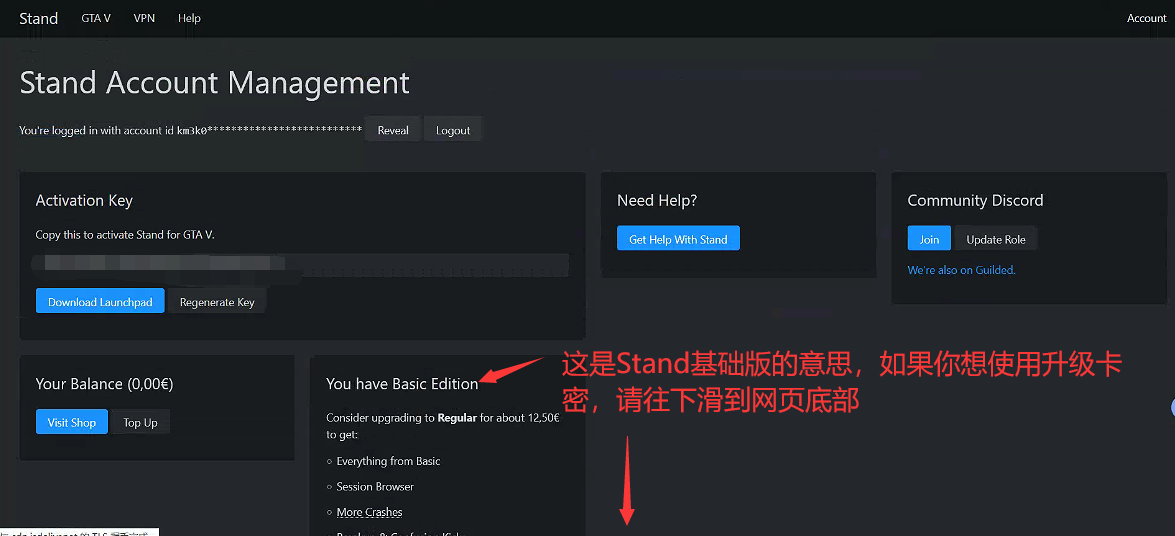1175x536 pixels.
Task: Open the VPN navigation item
Action: click(144, 18)
